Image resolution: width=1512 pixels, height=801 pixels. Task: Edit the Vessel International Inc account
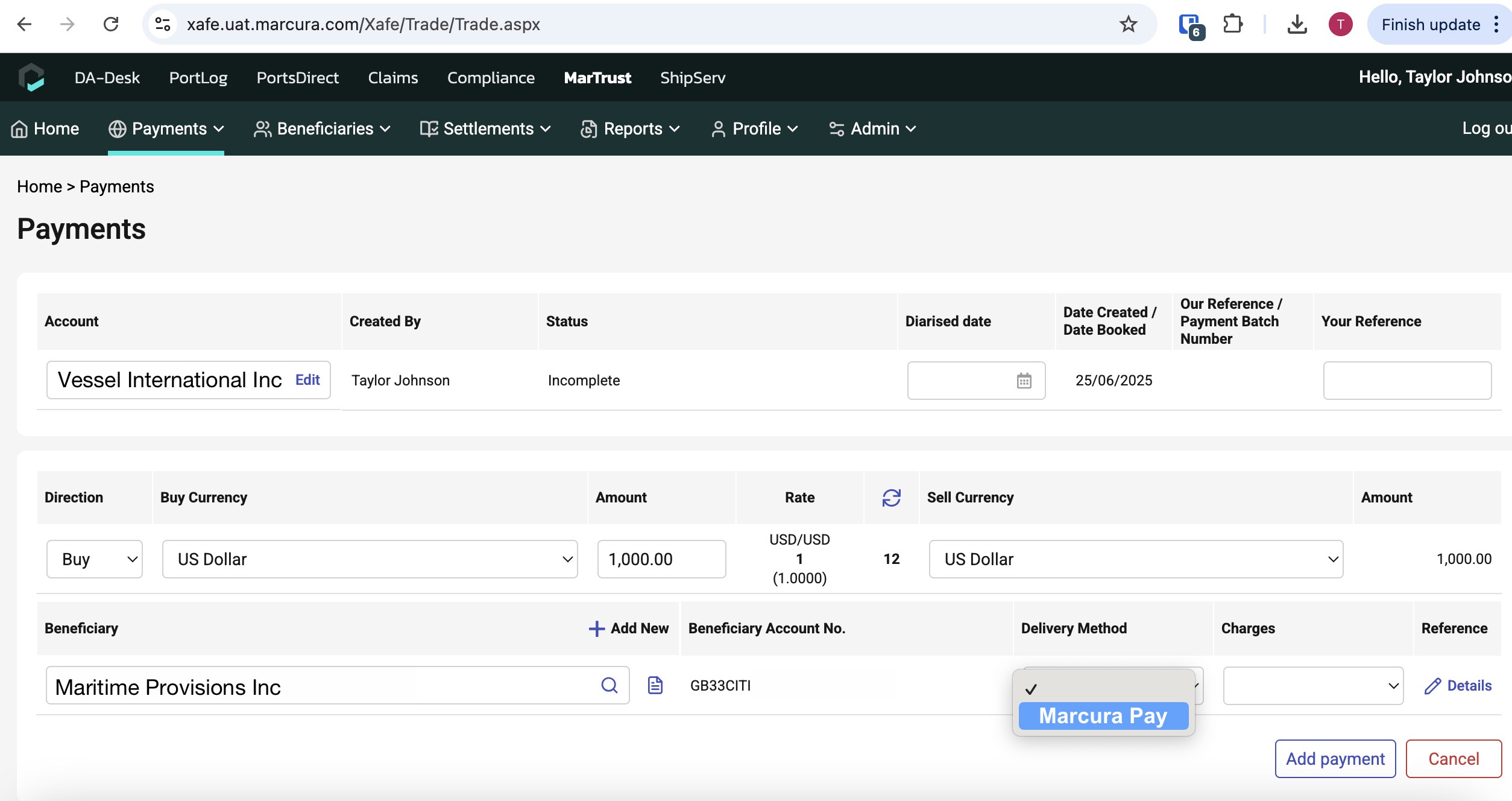point(307,380)
